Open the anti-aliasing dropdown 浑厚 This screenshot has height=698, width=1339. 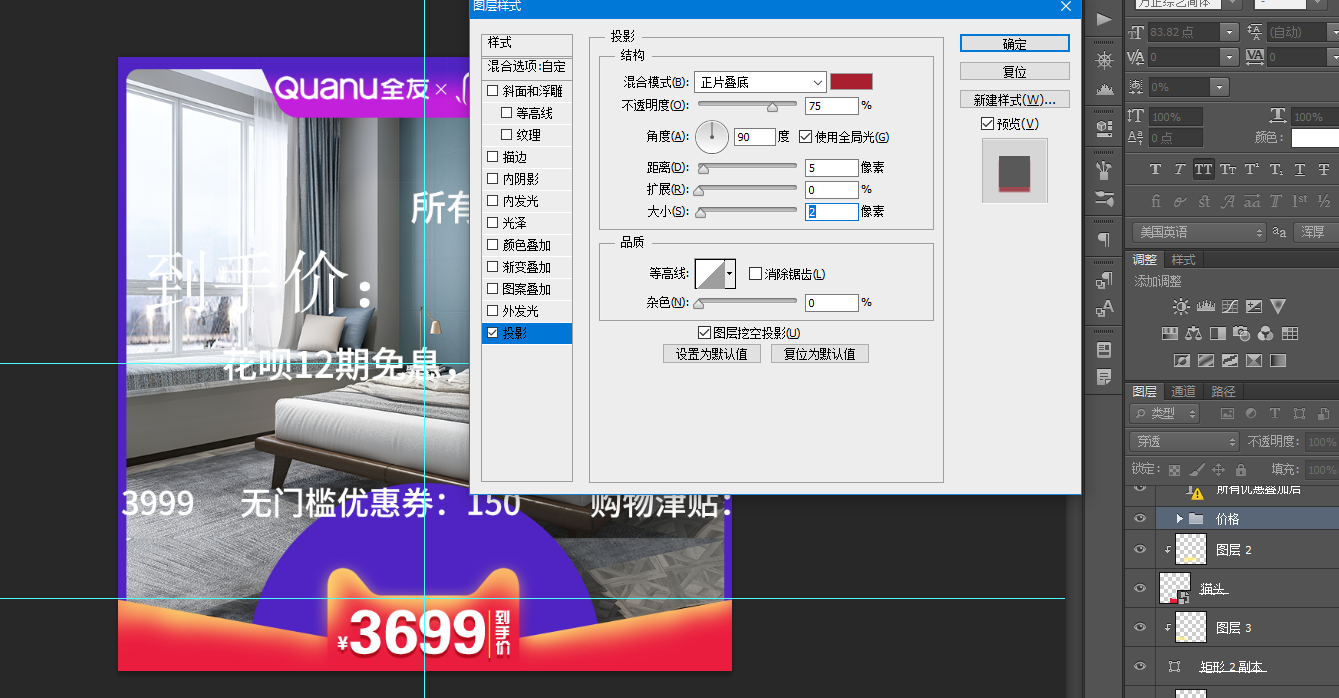(1316, 232)
